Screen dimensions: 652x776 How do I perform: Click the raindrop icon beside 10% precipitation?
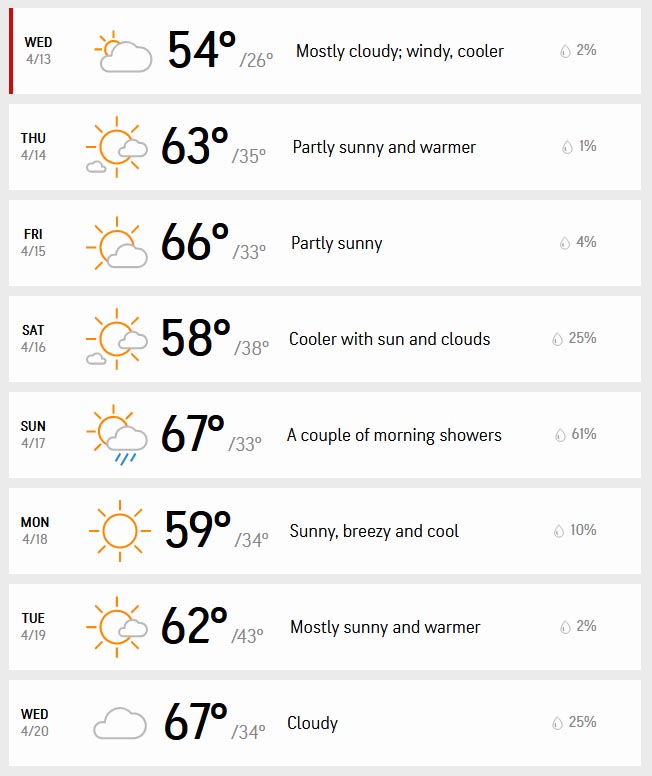click(x=558, y=531)
